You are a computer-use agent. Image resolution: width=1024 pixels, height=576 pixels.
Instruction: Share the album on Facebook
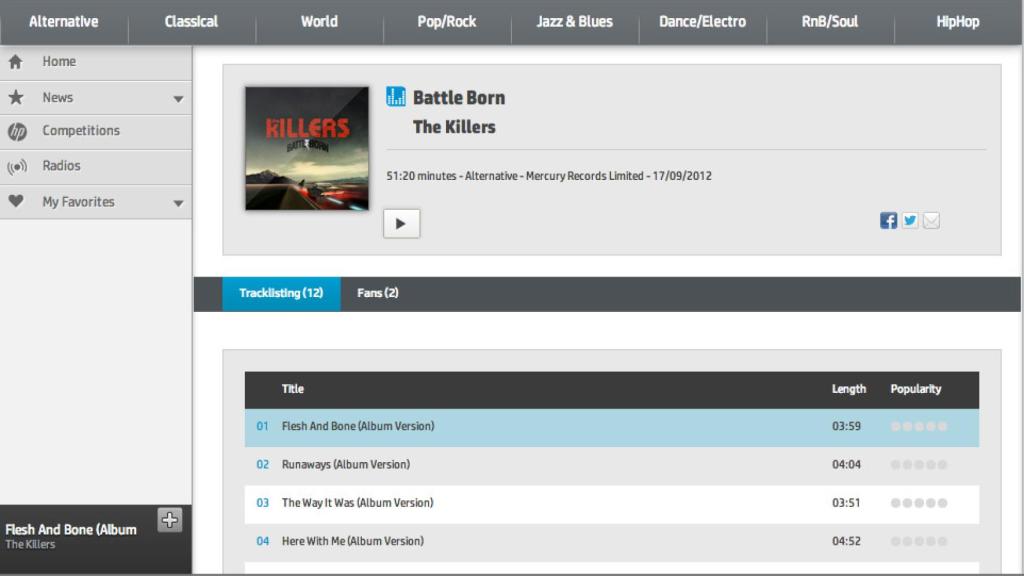click(x=888, y=220)
